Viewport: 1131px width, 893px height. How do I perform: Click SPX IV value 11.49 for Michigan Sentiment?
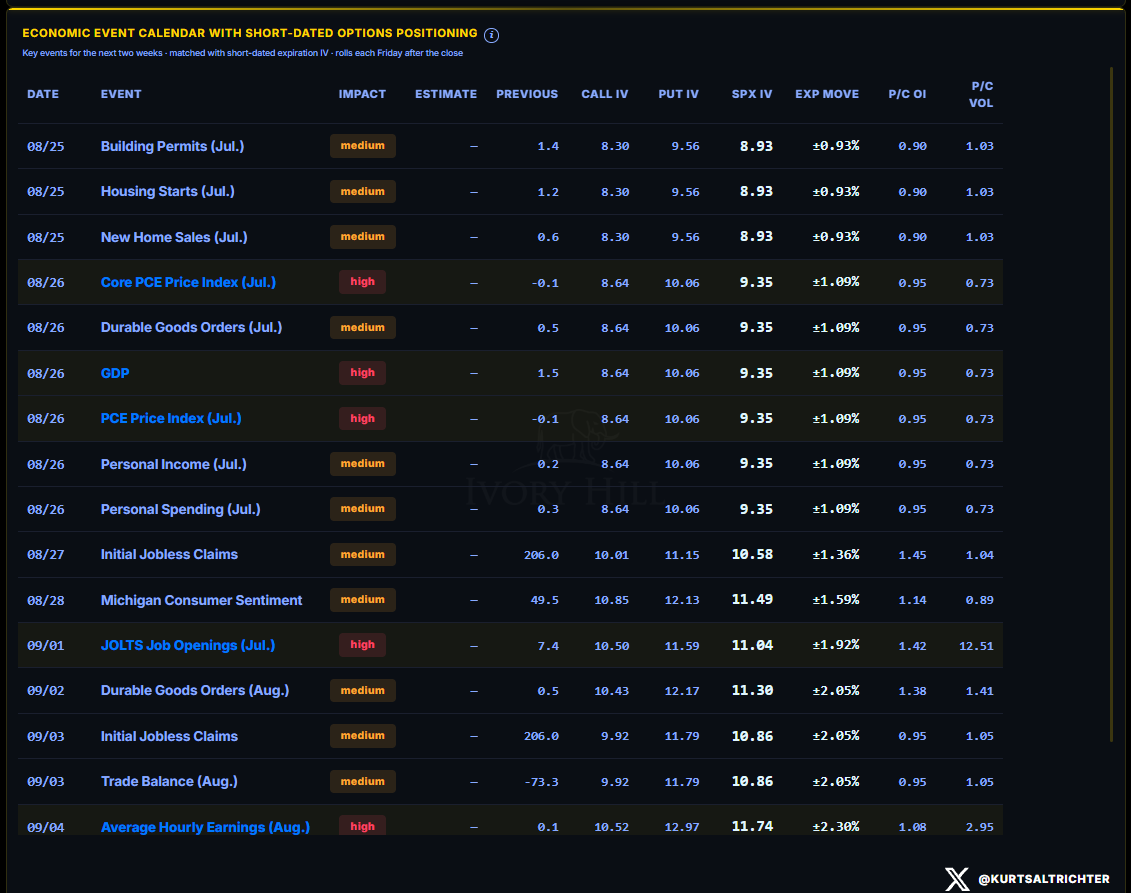[752, 599]
